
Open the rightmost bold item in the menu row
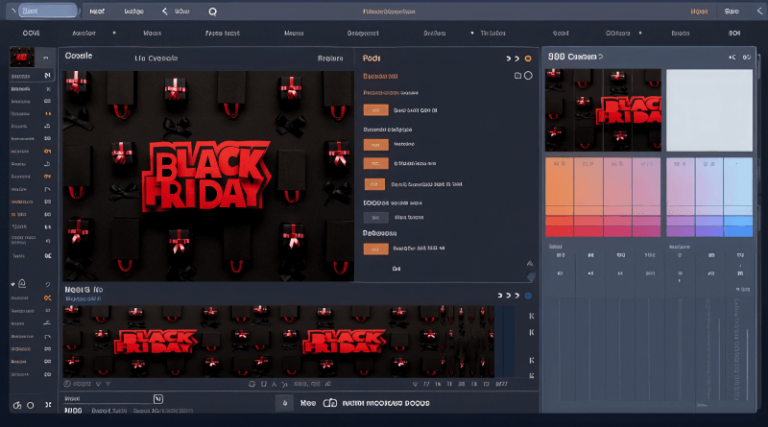734,33
